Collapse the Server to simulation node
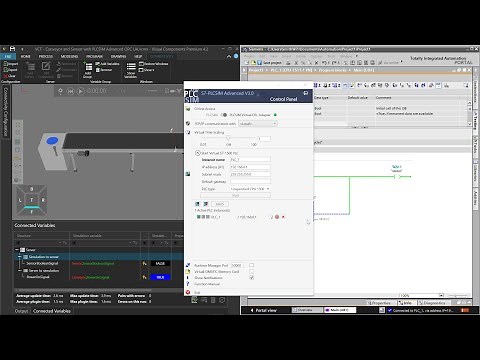Screen dimensions: 480x360 (20, 270)
